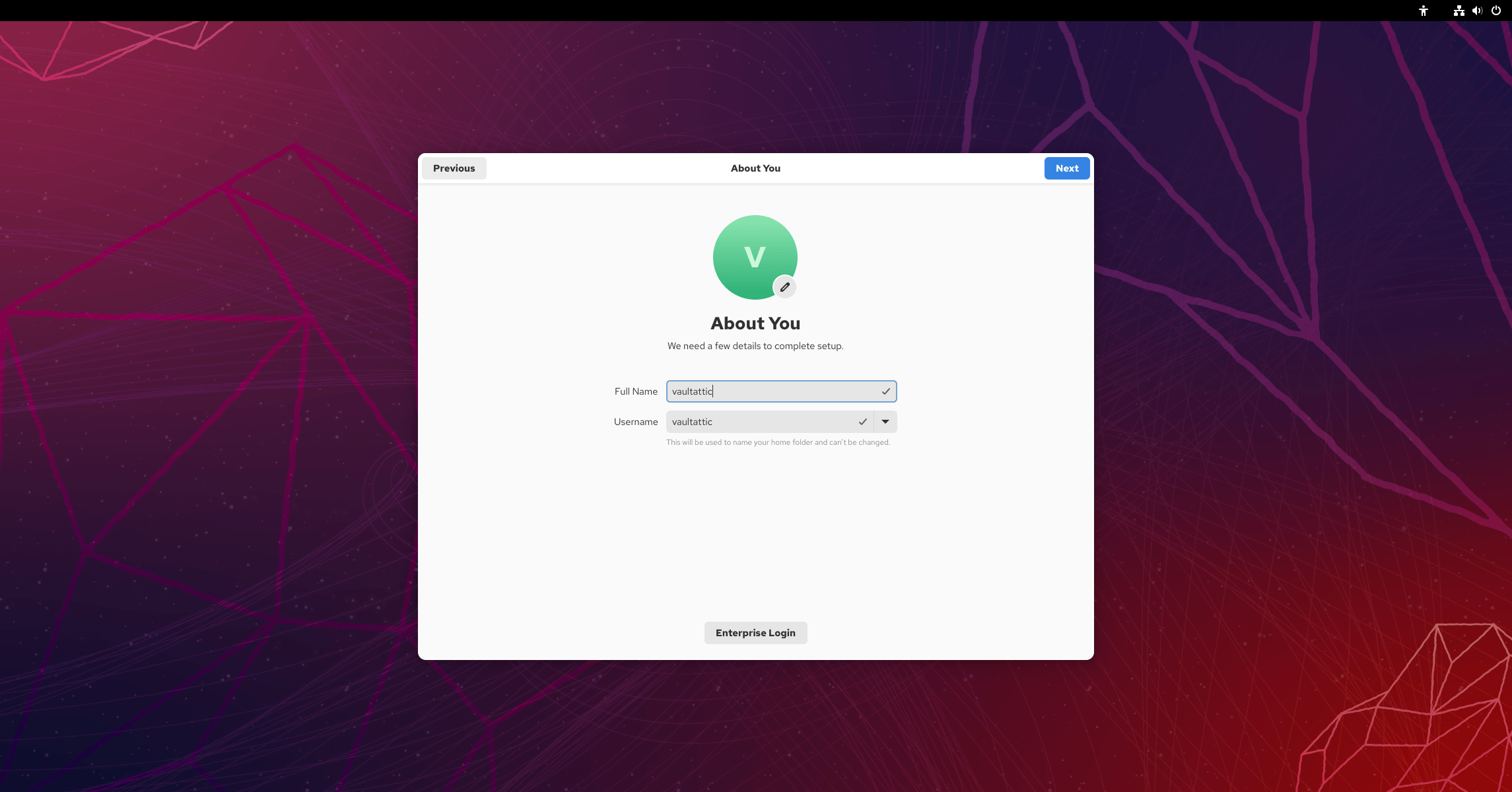Click the checkmark in the Full Name field

pyautogui.click(x=885, y=391)
